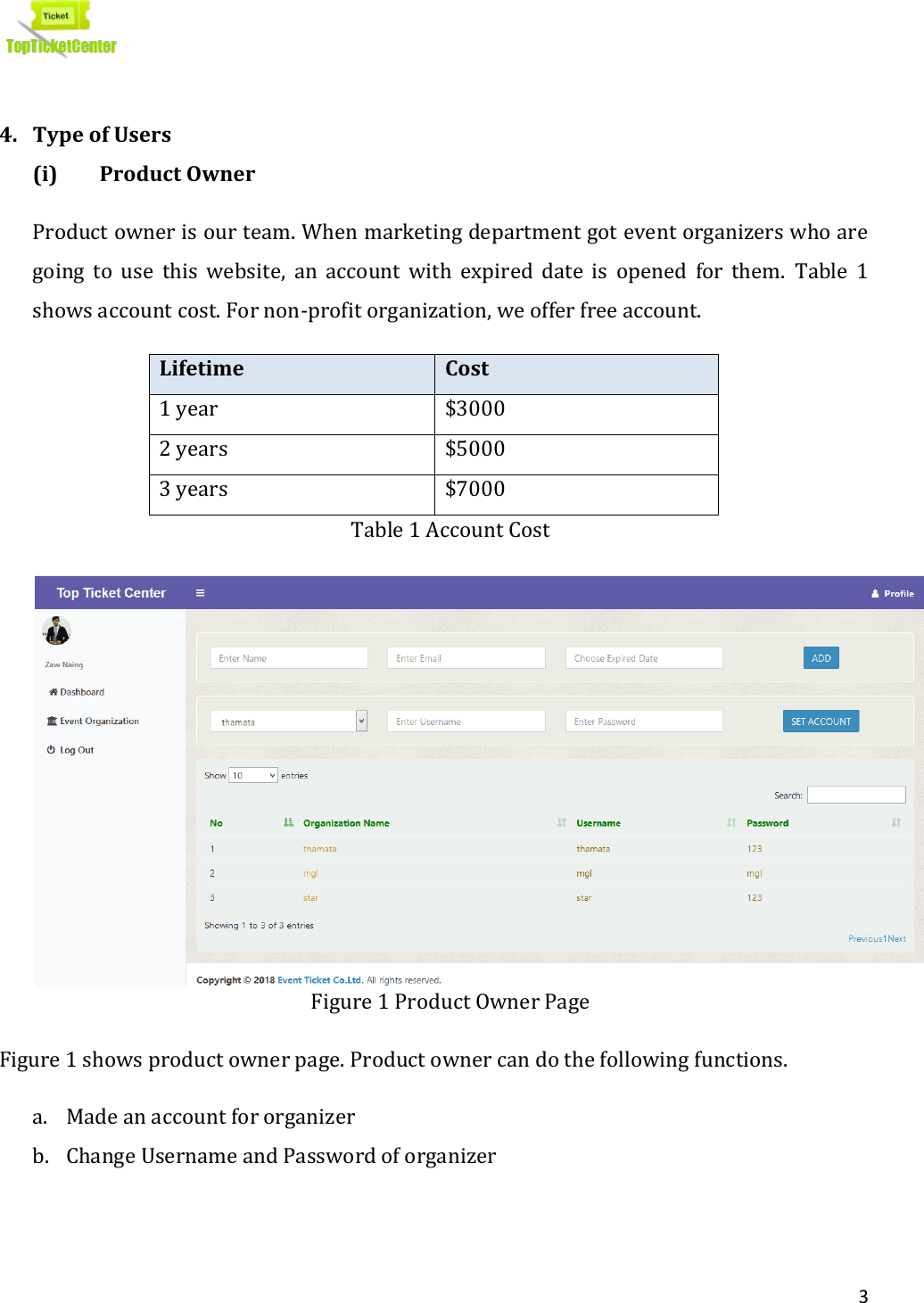
Task: Click the Log Out power icon
Action: coord(51,749)
